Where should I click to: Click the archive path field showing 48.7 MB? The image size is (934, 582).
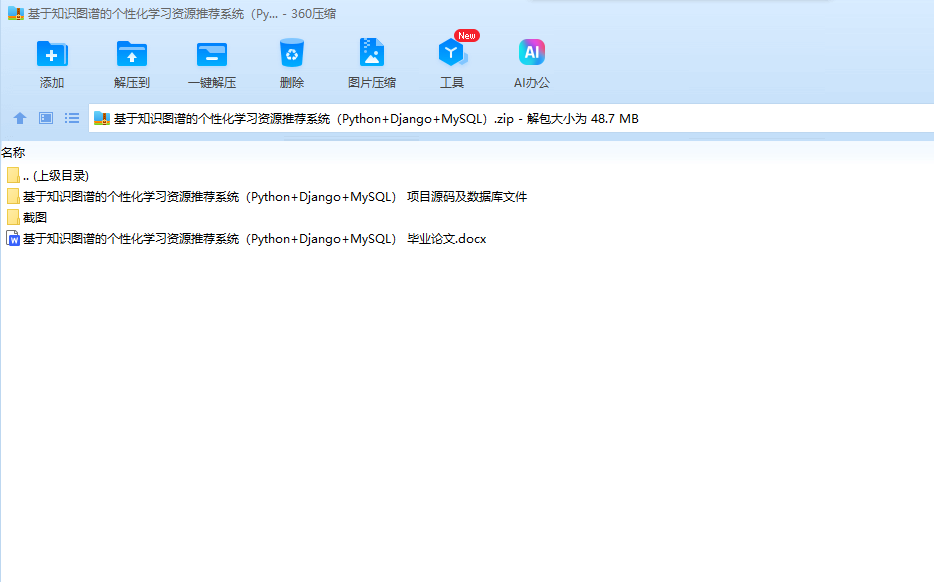click(x=511, y=119)
